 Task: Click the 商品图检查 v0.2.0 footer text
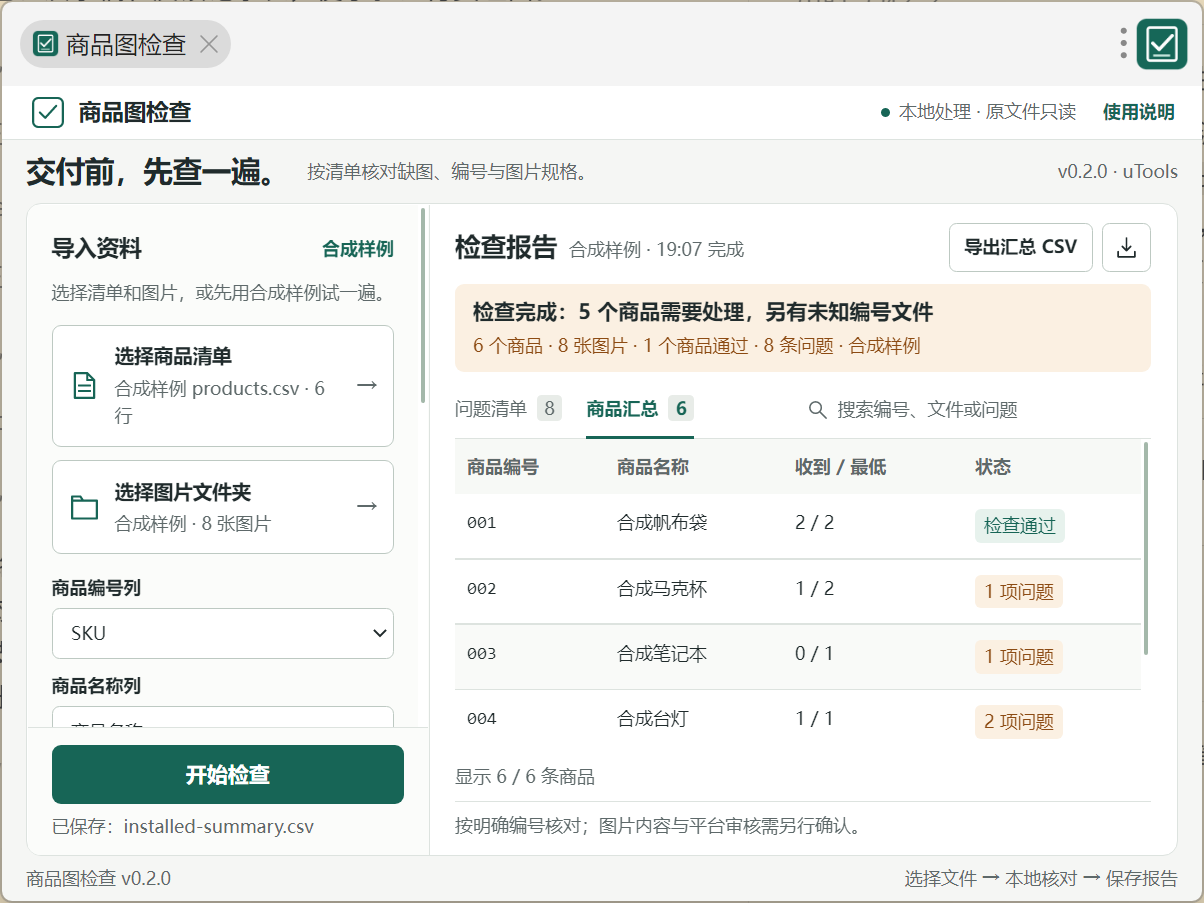click(99, 879)
